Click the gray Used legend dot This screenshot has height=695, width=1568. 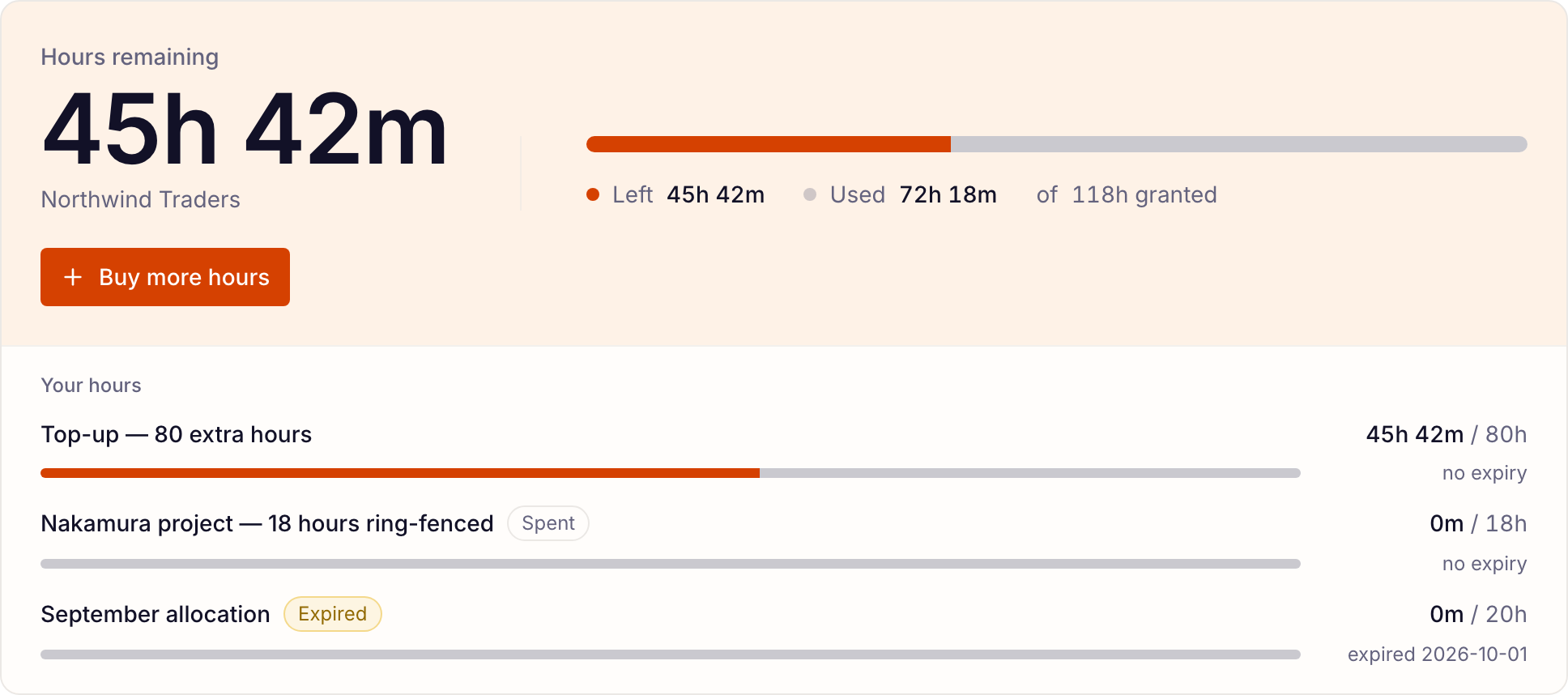click(x=810, y=194)
